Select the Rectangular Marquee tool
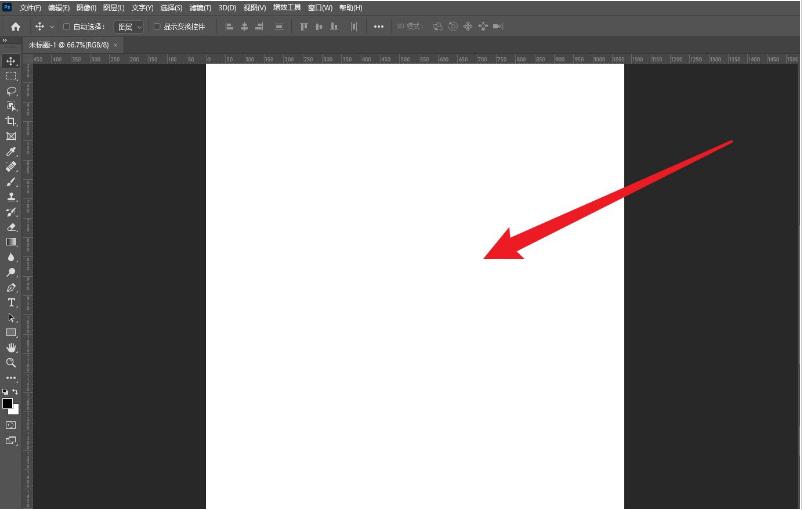The image size is (802, 510). [11, 76]
